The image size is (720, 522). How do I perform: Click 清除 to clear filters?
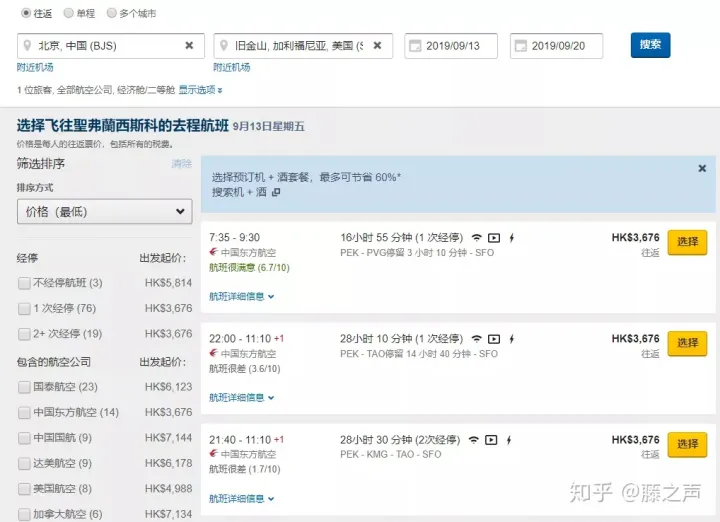[x=182, y=163]
